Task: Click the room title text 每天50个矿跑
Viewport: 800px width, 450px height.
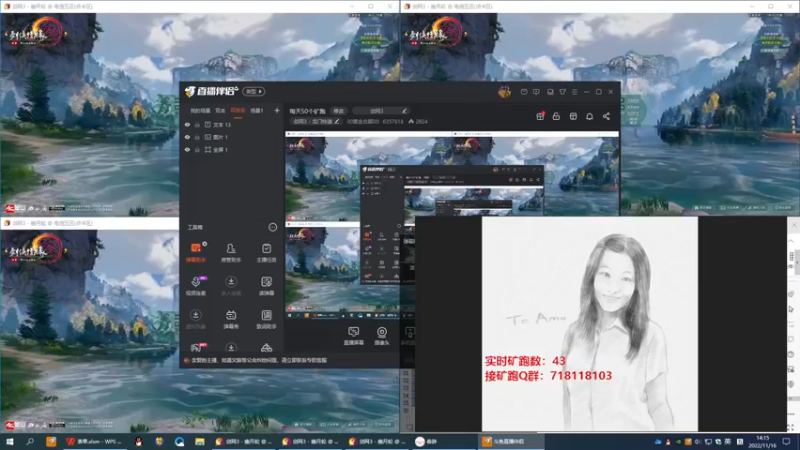Action: tap(308, 111)
